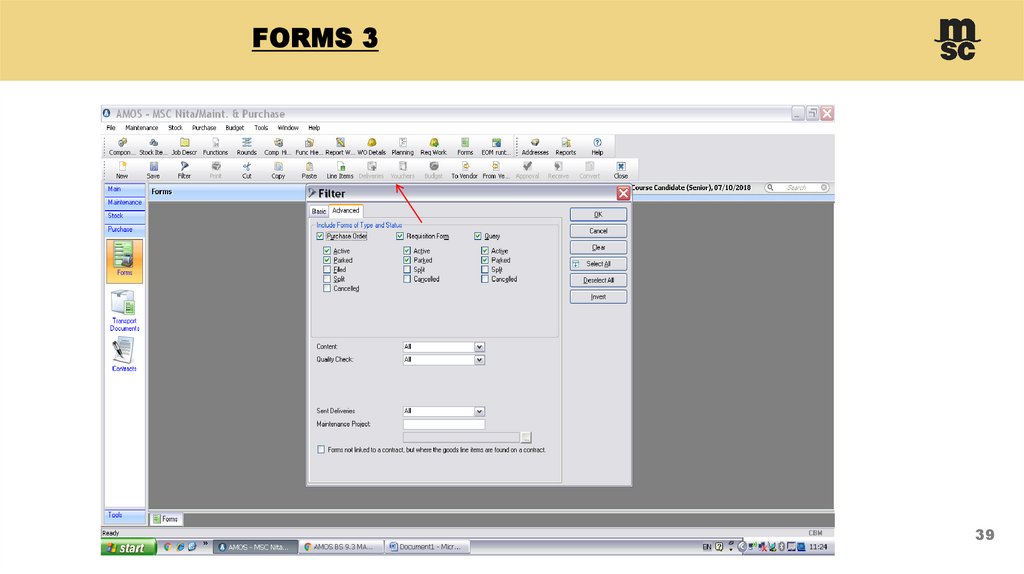Open the Functions toolbar icon
The image size is (1024, 574).
click(216, 146)
